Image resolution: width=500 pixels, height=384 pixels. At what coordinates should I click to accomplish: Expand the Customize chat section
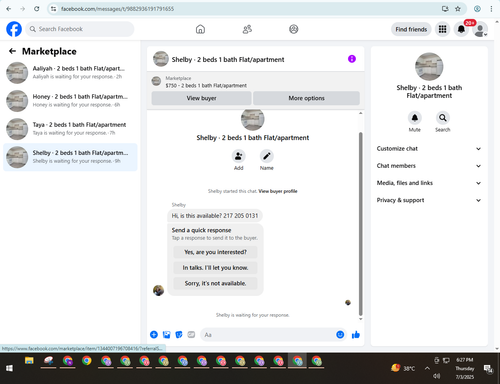click(x=429, y=149)
